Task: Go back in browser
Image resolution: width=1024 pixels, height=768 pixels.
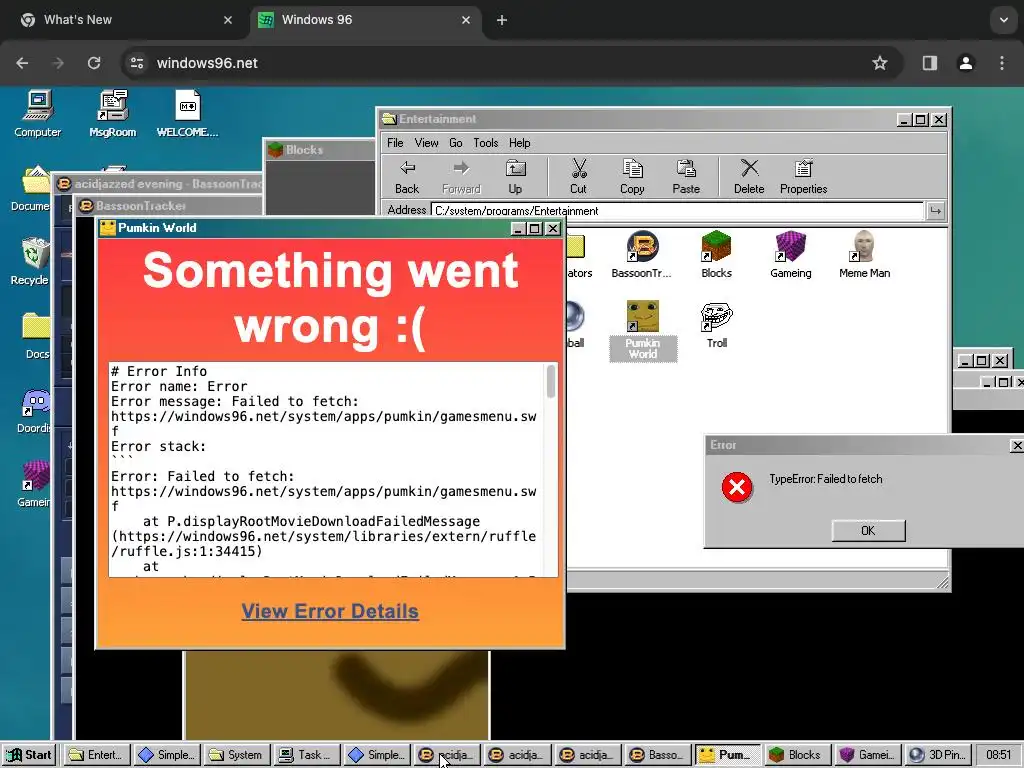Action: point(22,63)
